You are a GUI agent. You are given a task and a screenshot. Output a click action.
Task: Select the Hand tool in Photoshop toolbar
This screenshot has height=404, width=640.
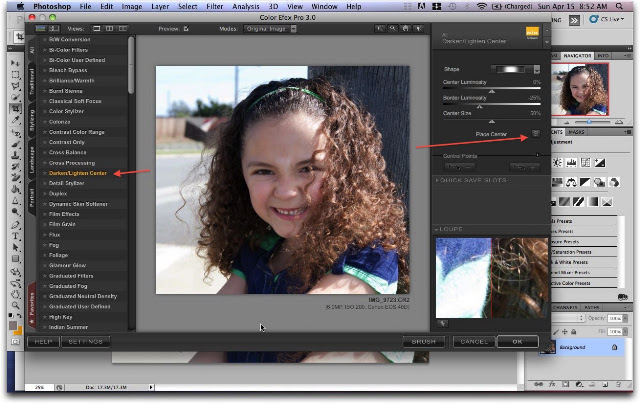[16, 293]
